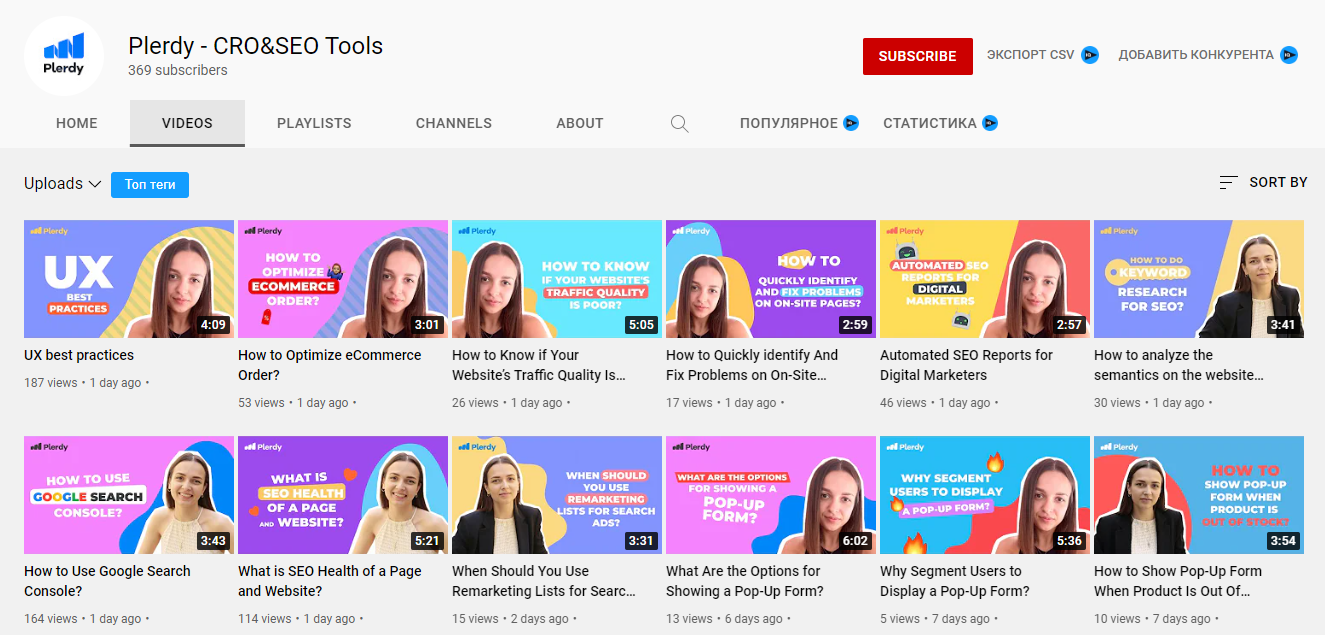Viewport: 1325px width, 635px height.
Task: Open the channel search magnifier icon
Action: click(679, 124)
